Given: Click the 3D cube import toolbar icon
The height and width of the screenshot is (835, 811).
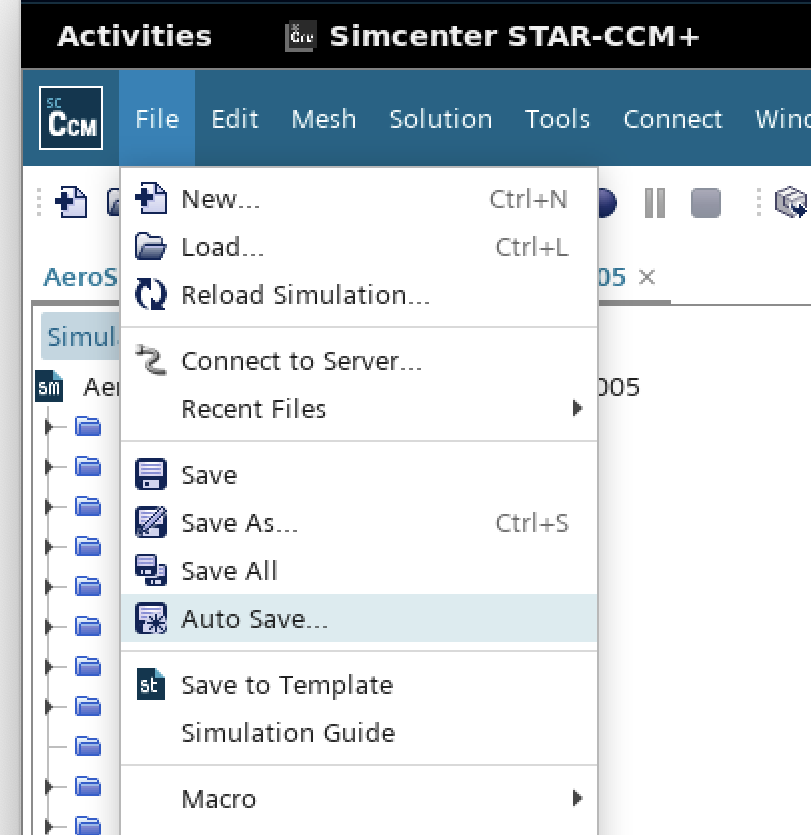Looking at the screenshot, I should (x=791, y=202).
